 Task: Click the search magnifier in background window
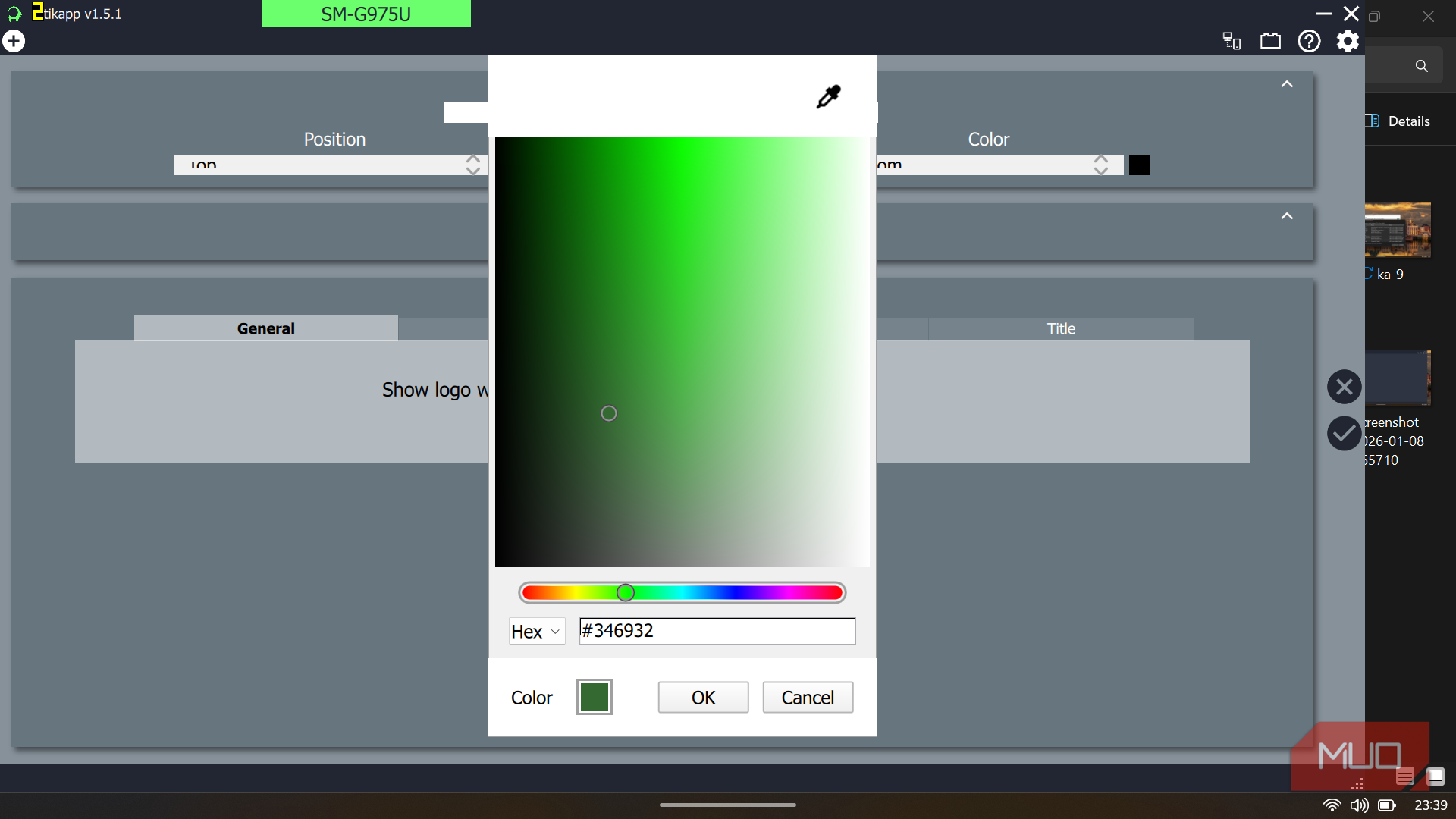tap(1421, 66)
